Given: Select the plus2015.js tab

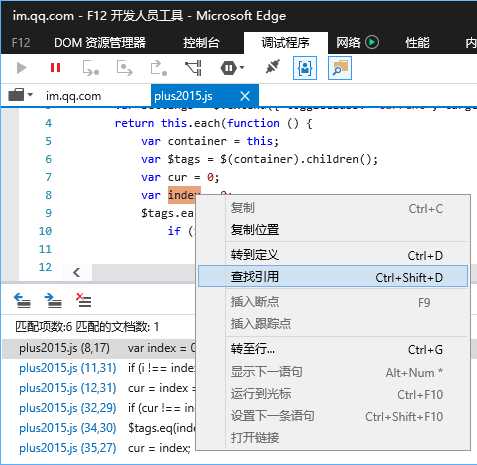Looking at the screenshot, I should coord(183,96).
